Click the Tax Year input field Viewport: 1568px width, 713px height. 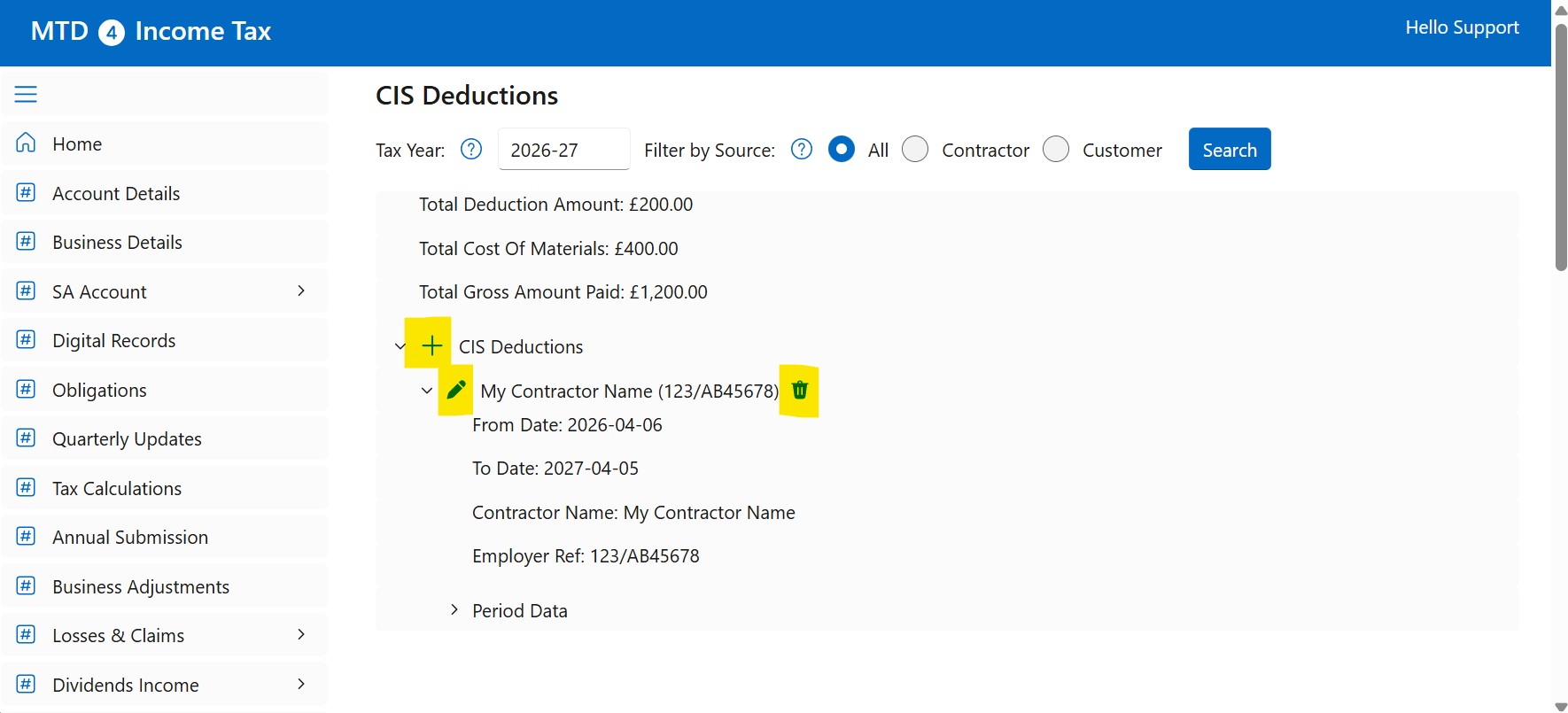click(564, 149)
